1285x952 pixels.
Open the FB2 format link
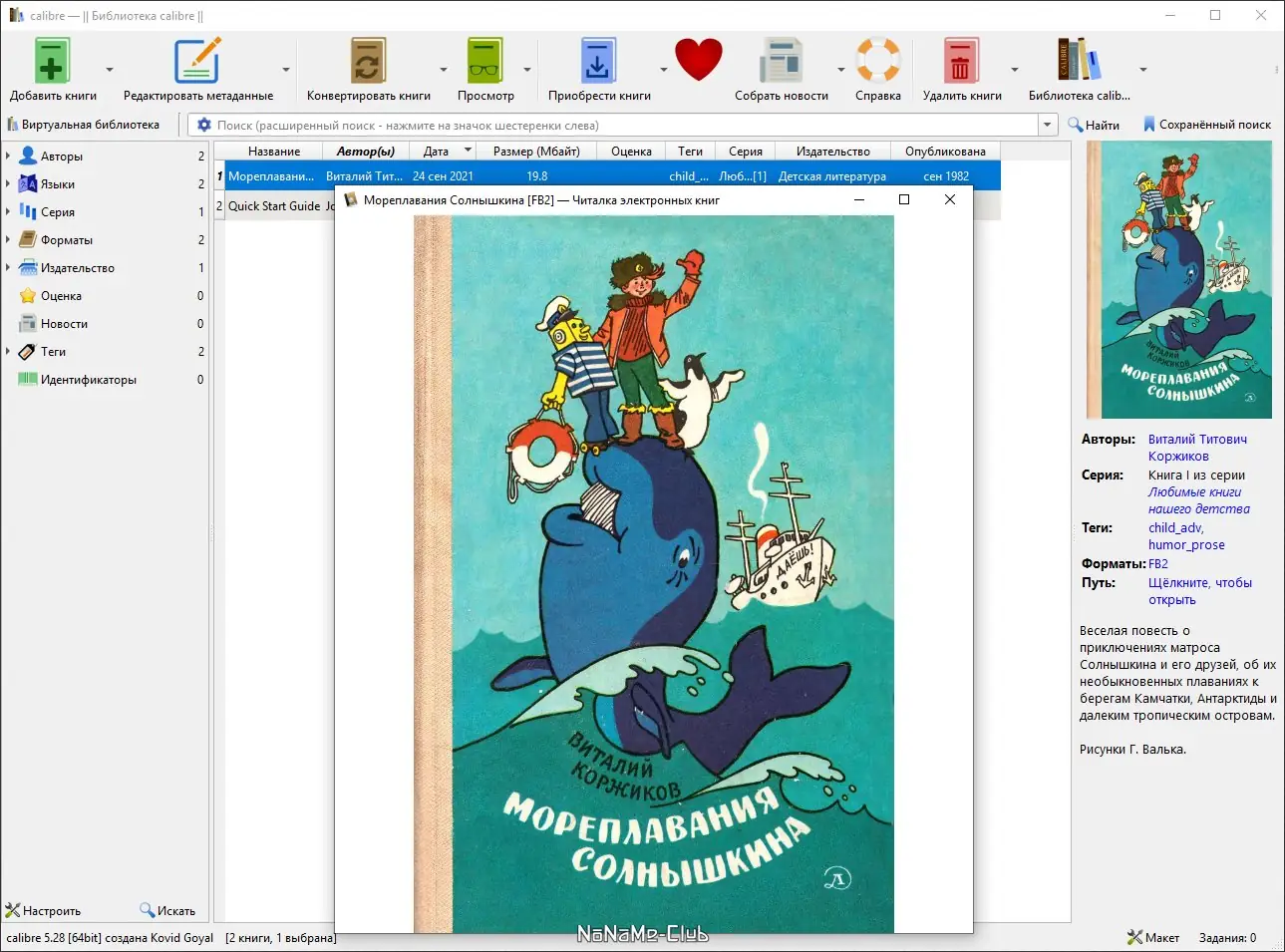pos(1157,563)
